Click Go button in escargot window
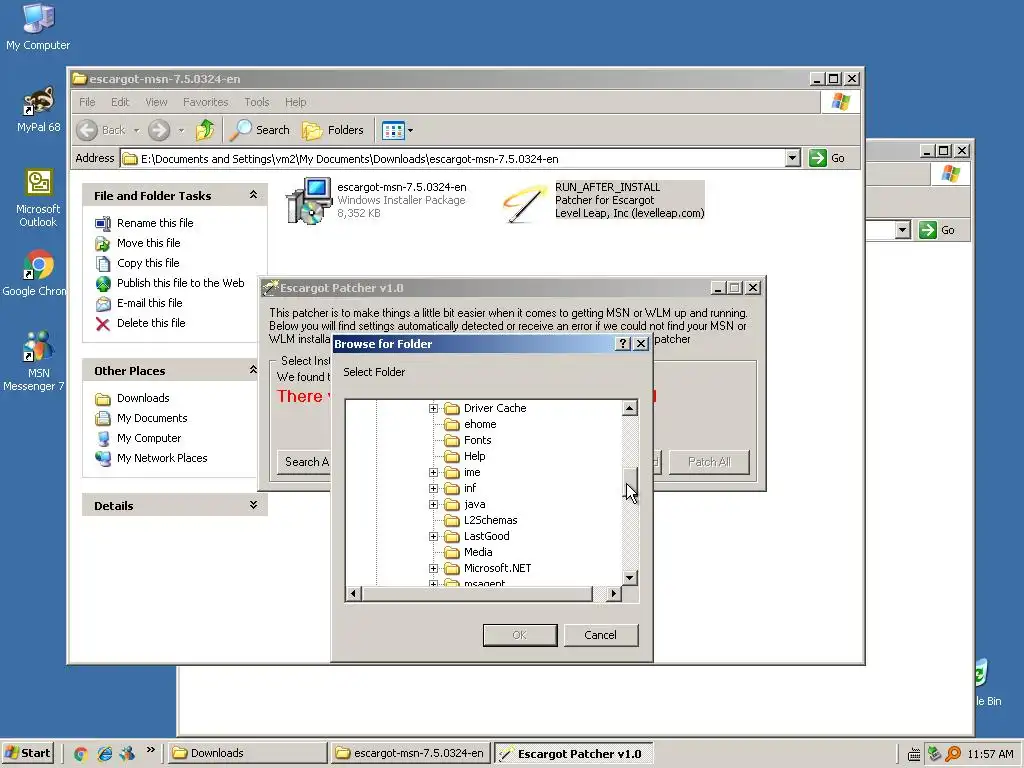The width and height of the screenshot is (1024, 768). [x=827, y=158]
